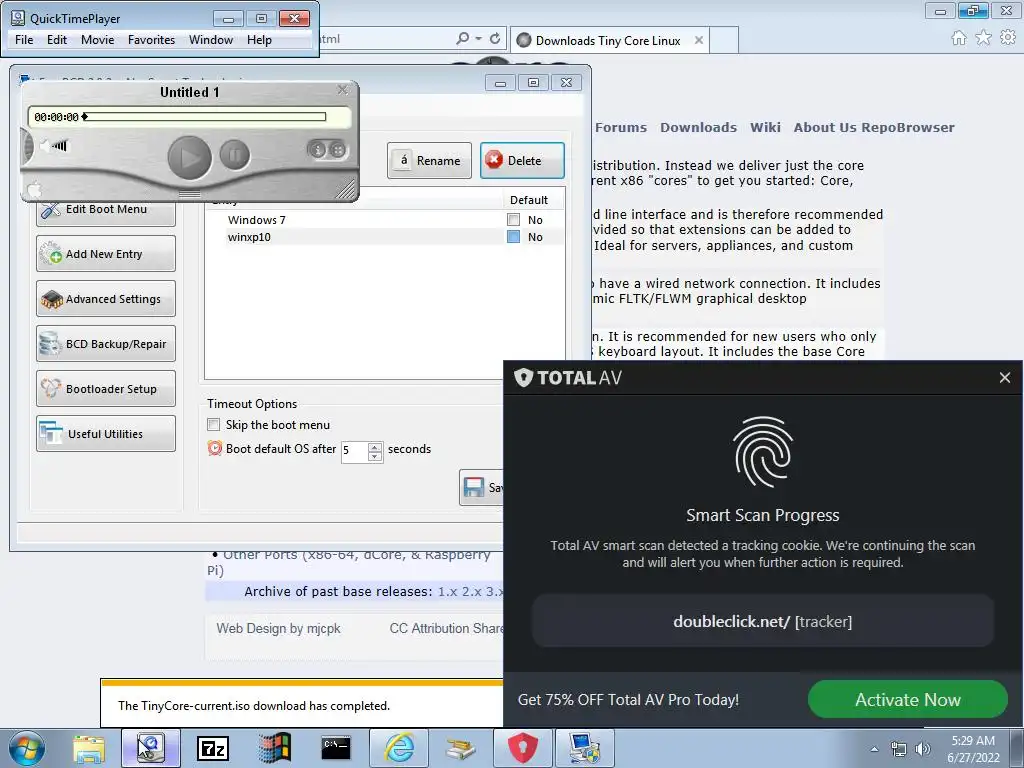This screenshot has width=1024, height=768.
Task: Open Bootloader Setup in EasyBCD
Action: coord(106,389)
